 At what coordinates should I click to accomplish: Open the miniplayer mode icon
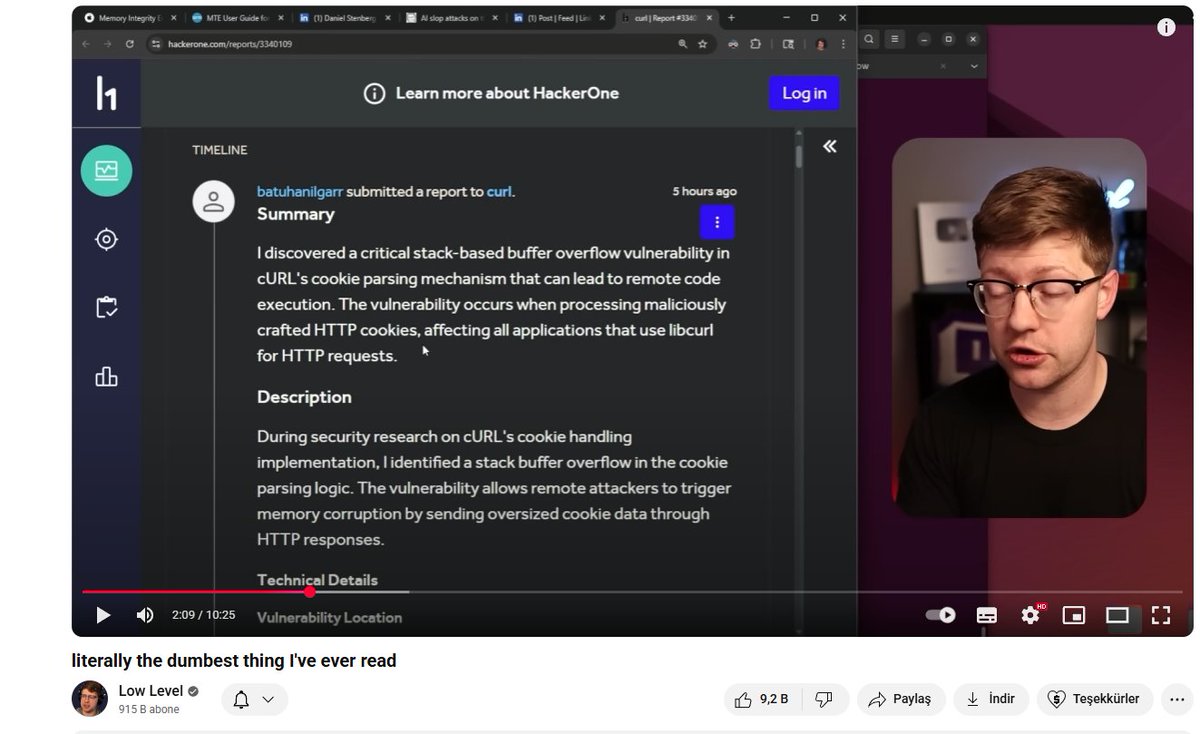(x=1073, y=615)
